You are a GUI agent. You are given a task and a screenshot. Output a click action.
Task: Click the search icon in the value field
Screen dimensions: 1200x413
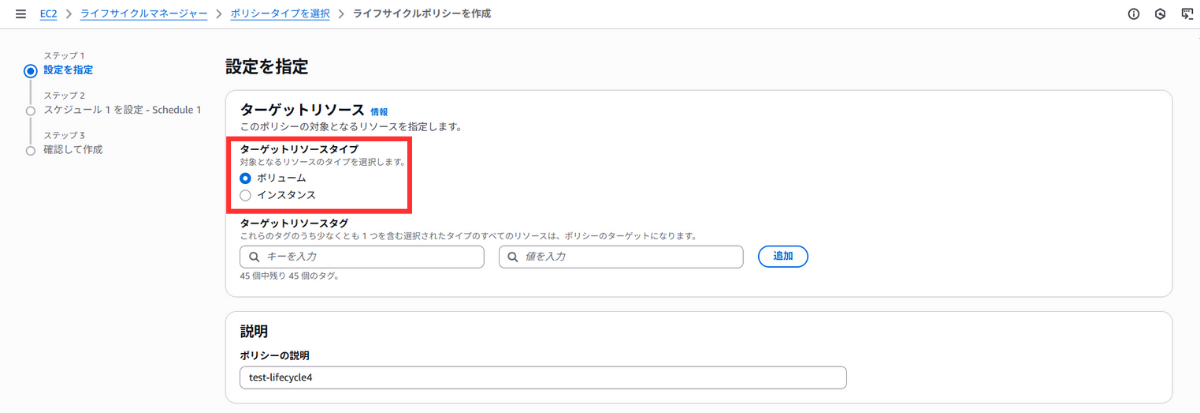pyautogui.click(x=513, y=257)
